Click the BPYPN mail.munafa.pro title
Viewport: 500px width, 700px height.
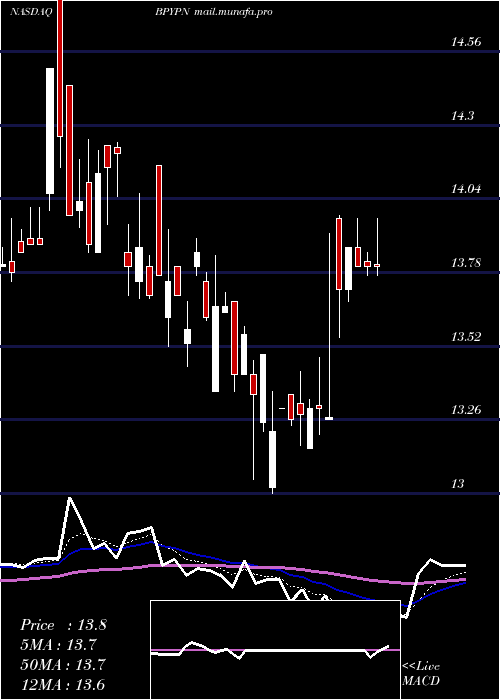[x=214, y=12]
